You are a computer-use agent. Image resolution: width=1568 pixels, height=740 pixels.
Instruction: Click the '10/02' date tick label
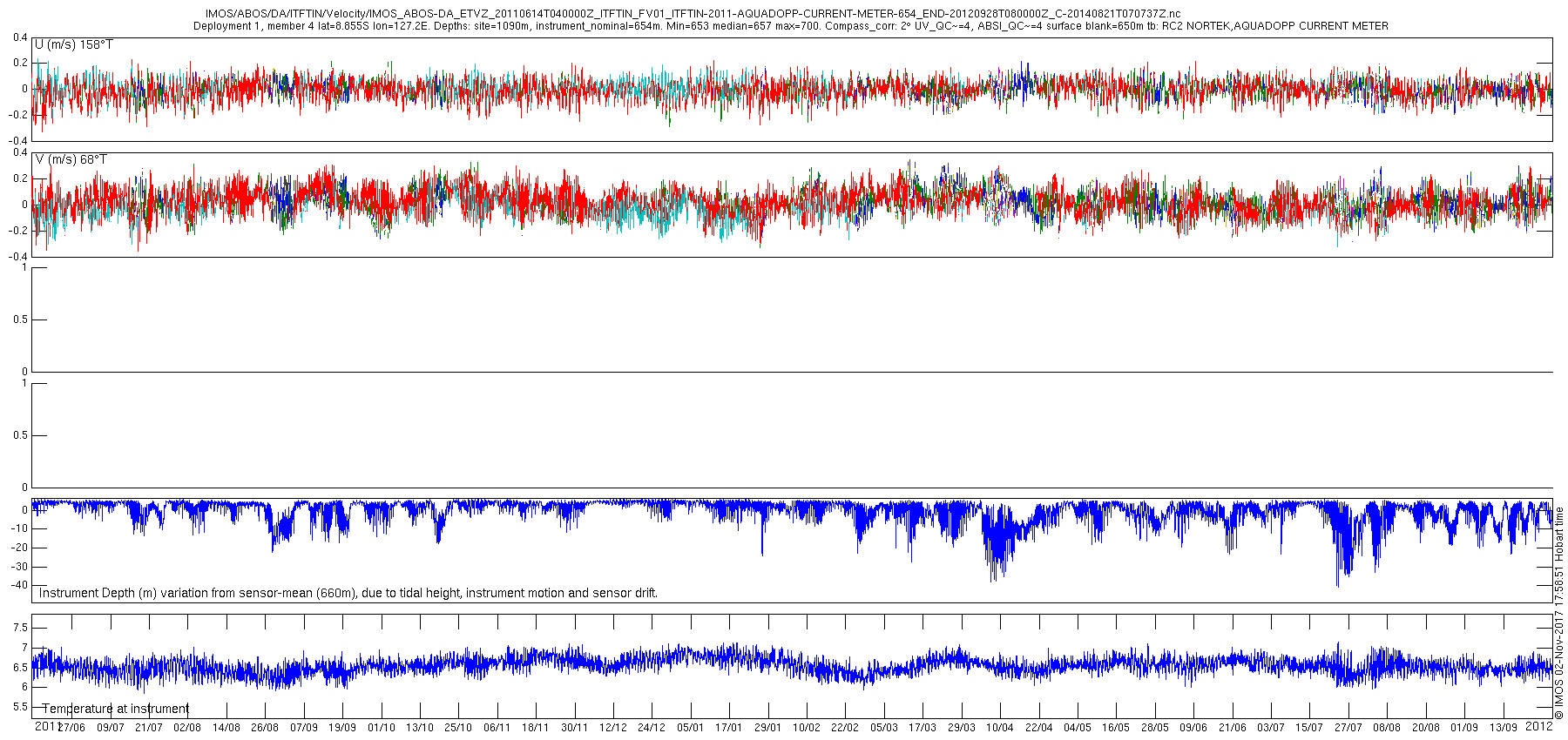click(x=807, y=728)
